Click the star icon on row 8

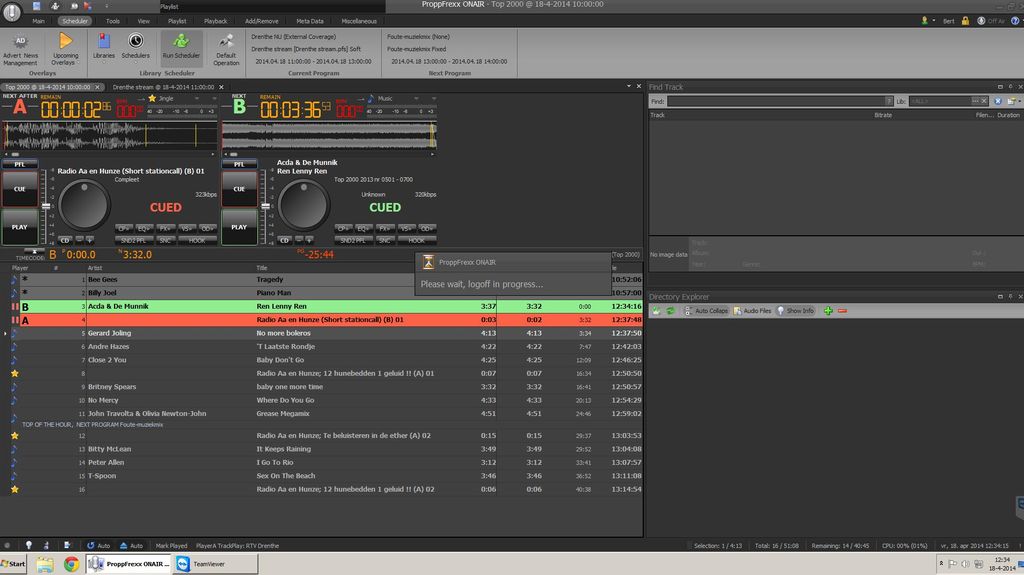tap(14, 373)
